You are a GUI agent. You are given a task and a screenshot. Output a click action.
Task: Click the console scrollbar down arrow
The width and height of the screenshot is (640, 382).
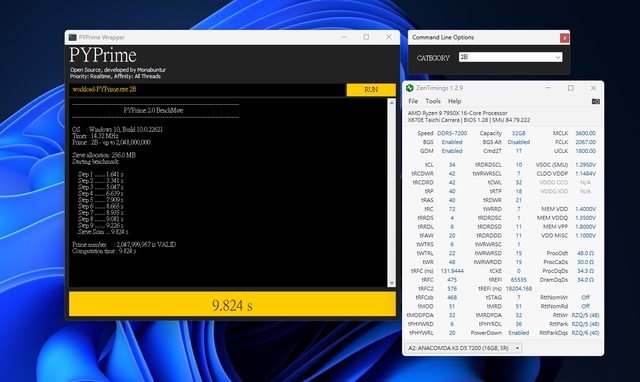click(391, 283)
